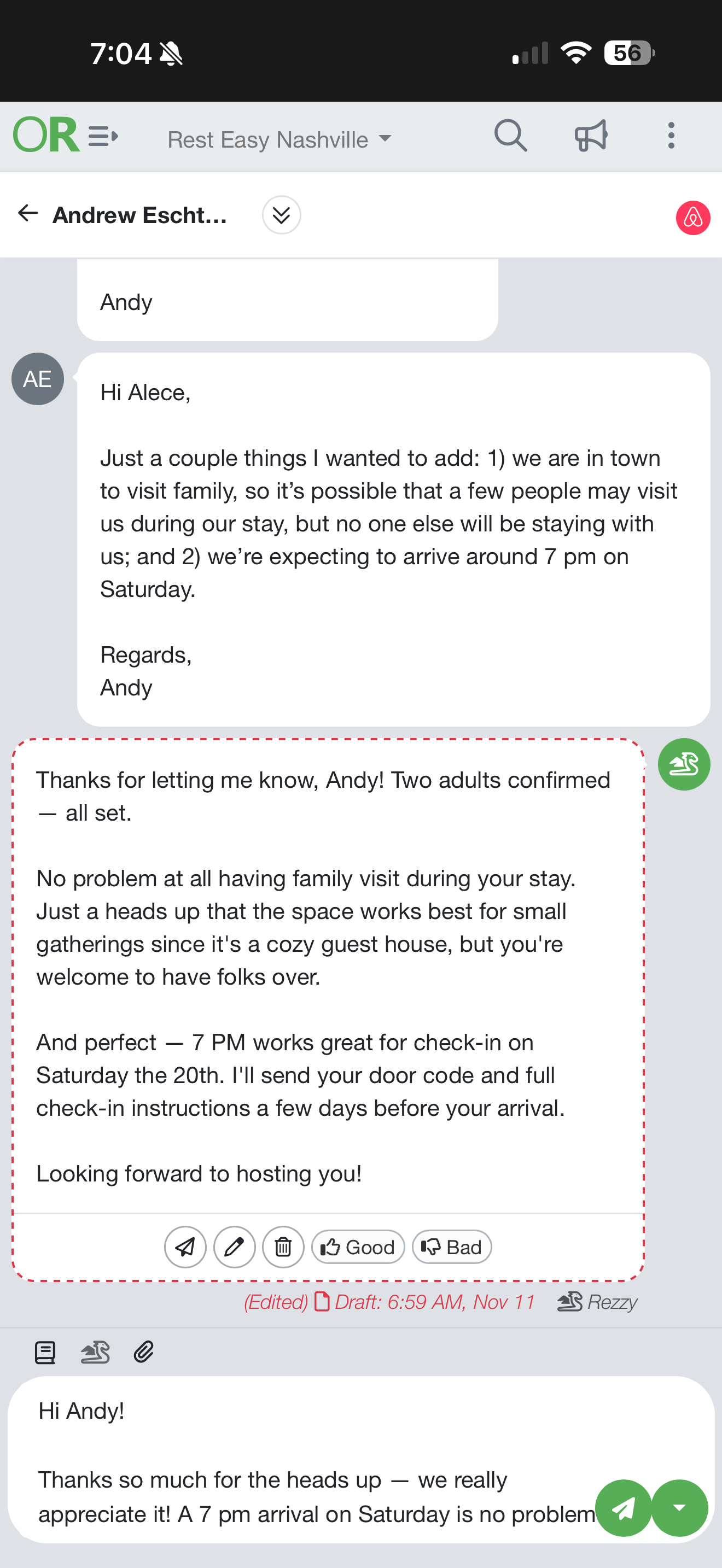
Task: Open the megaphone announcements icon
Action: 591,136
